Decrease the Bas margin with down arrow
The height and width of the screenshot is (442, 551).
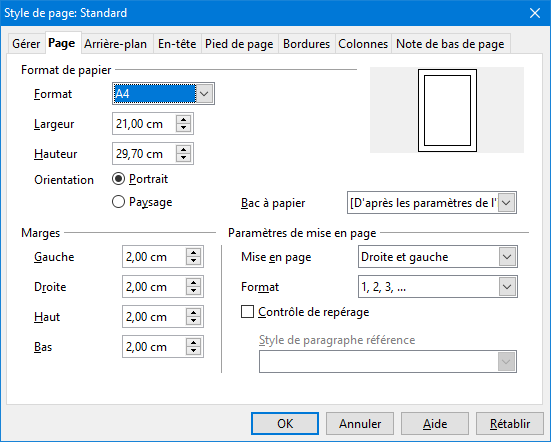coord(194,351)
